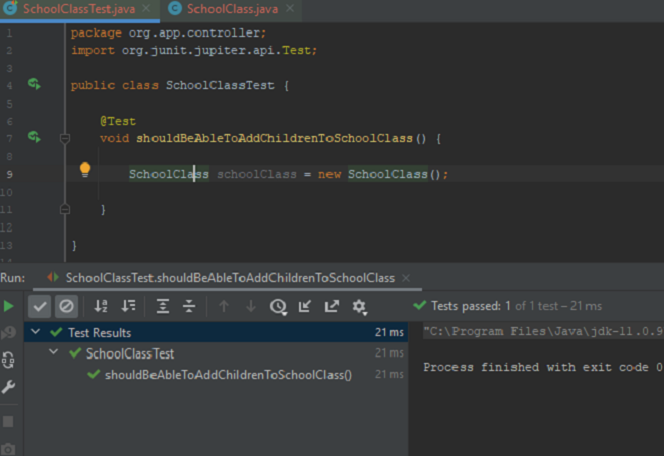The image size is (664, 456).
Task: Click the camera dump threads icon
Action: pyautogui.click(x=8, y=449)
